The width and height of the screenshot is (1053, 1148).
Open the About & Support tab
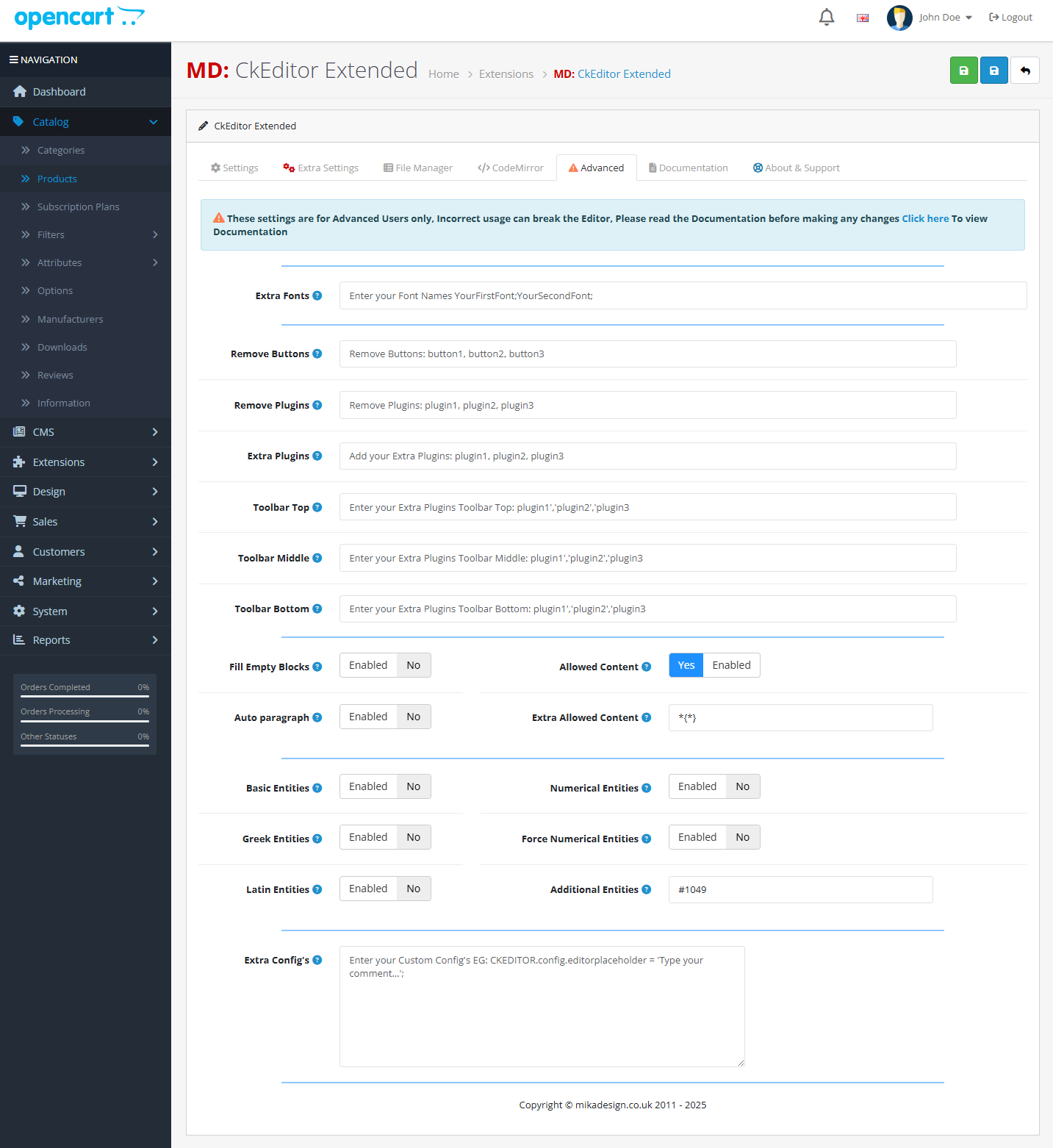797,168
